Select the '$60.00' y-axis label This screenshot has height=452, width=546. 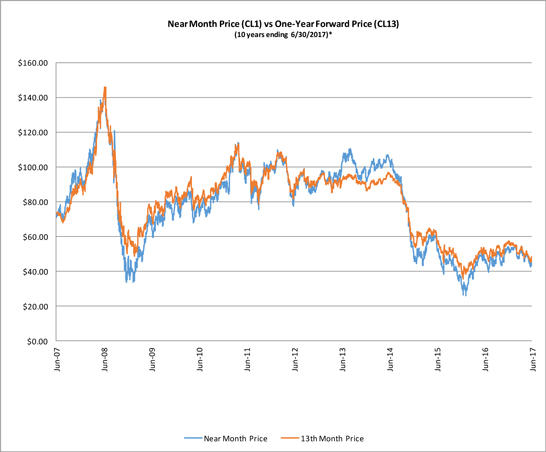(x=35, y=237)
